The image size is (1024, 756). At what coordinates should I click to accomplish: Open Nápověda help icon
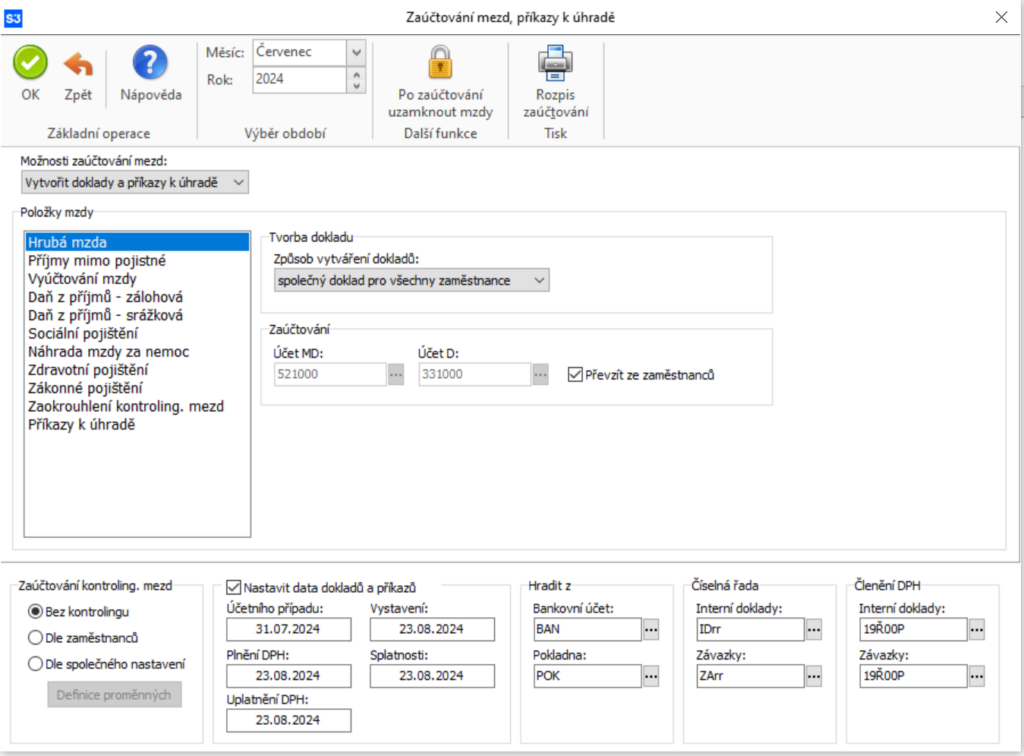coord(150,63)
